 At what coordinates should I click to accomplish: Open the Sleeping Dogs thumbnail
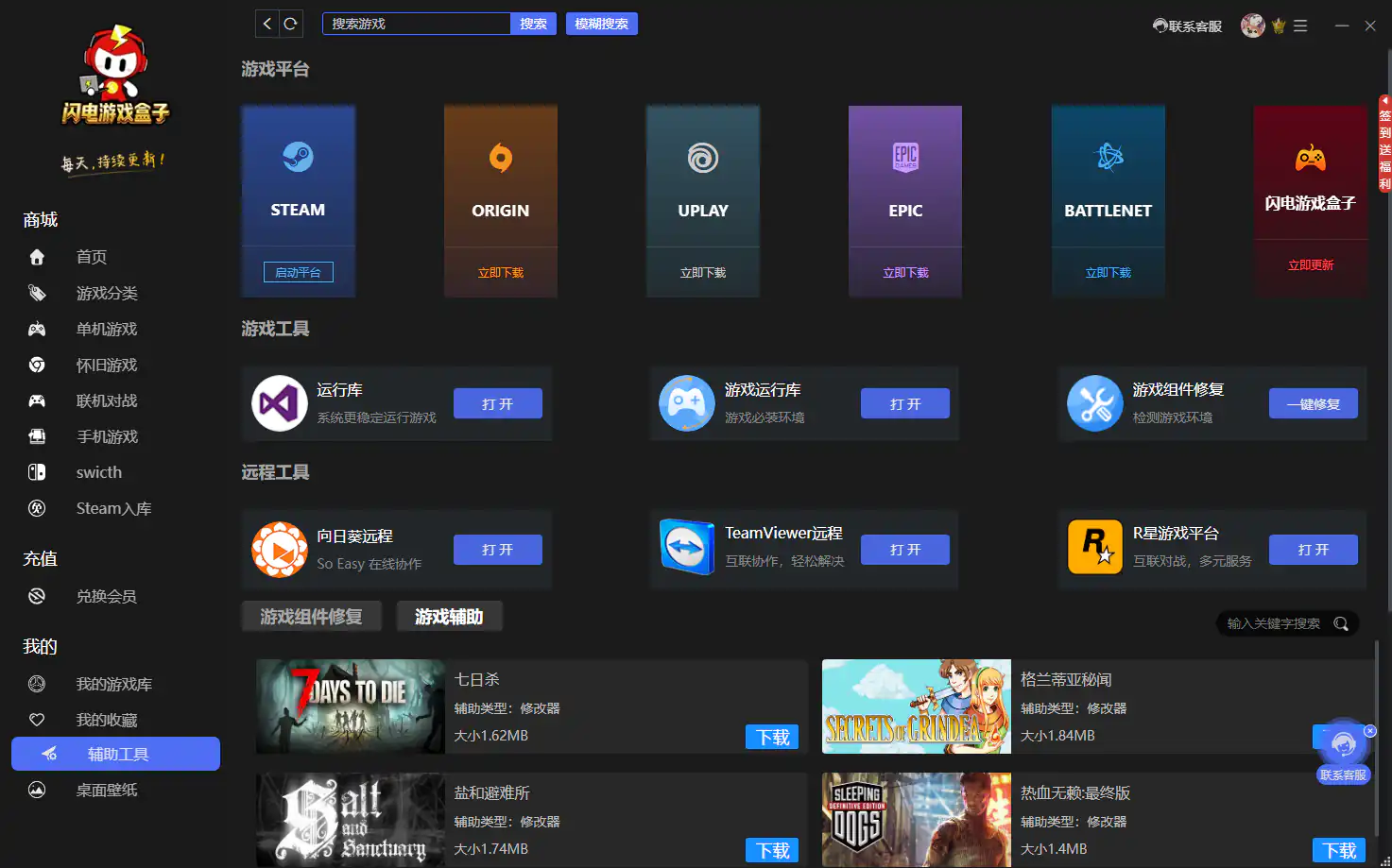point(917,820)
